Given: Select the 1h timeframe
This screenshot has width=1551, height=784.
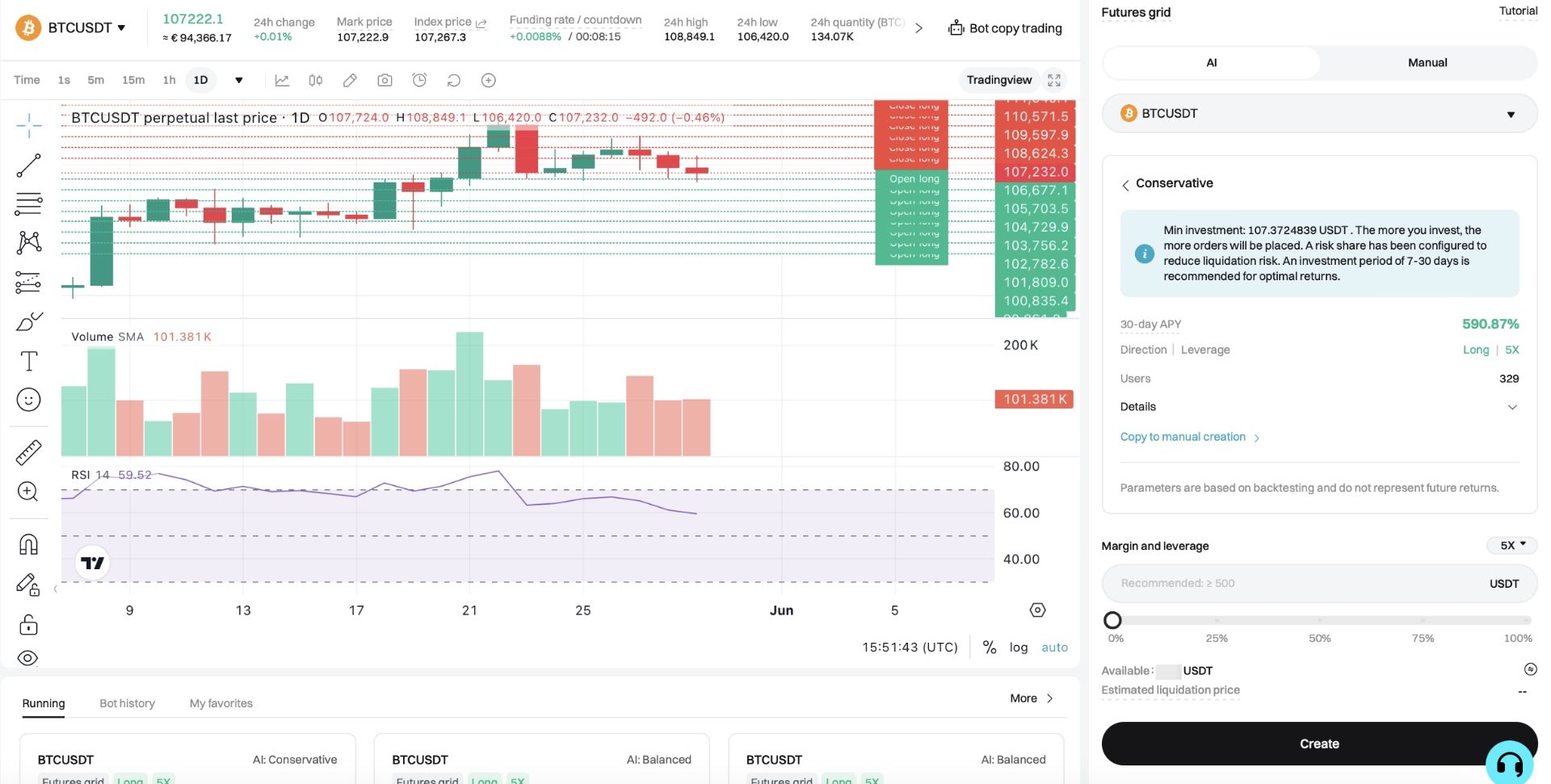Looking at the screenshot, I should coord(169,80).
